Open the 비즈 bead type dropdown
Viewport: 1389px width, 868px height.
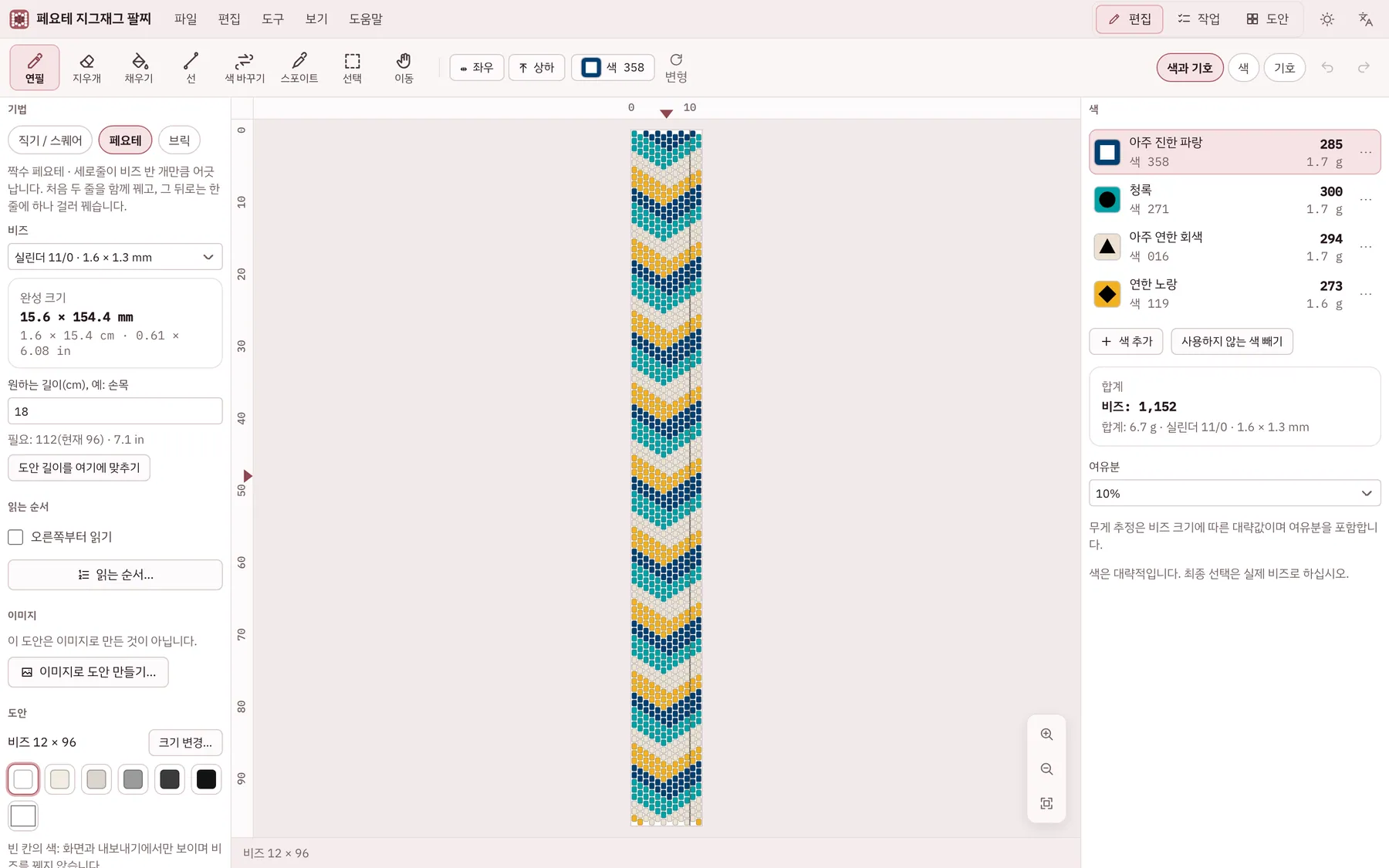click(x=115, y=257)
